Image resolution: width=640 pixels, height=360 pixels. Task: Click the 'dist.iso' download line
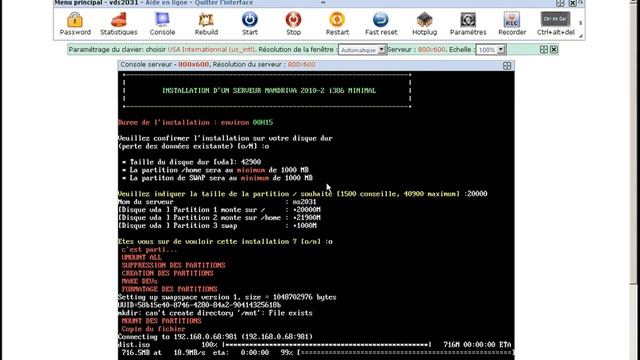coord(314,345)
